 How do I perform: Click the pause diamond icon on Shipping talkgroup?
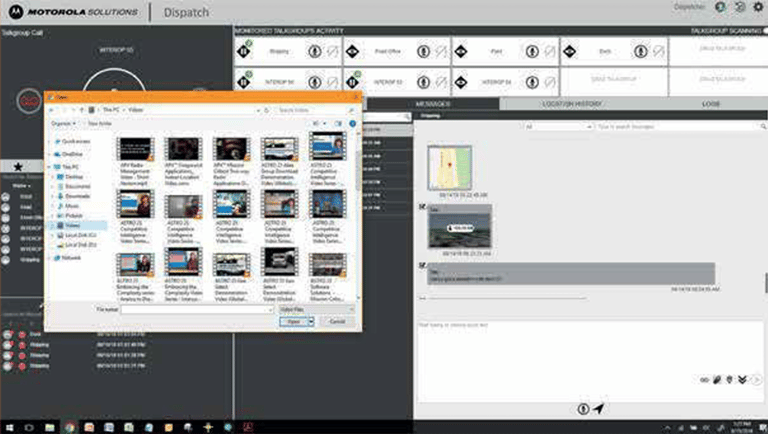[x=243, y=51]
